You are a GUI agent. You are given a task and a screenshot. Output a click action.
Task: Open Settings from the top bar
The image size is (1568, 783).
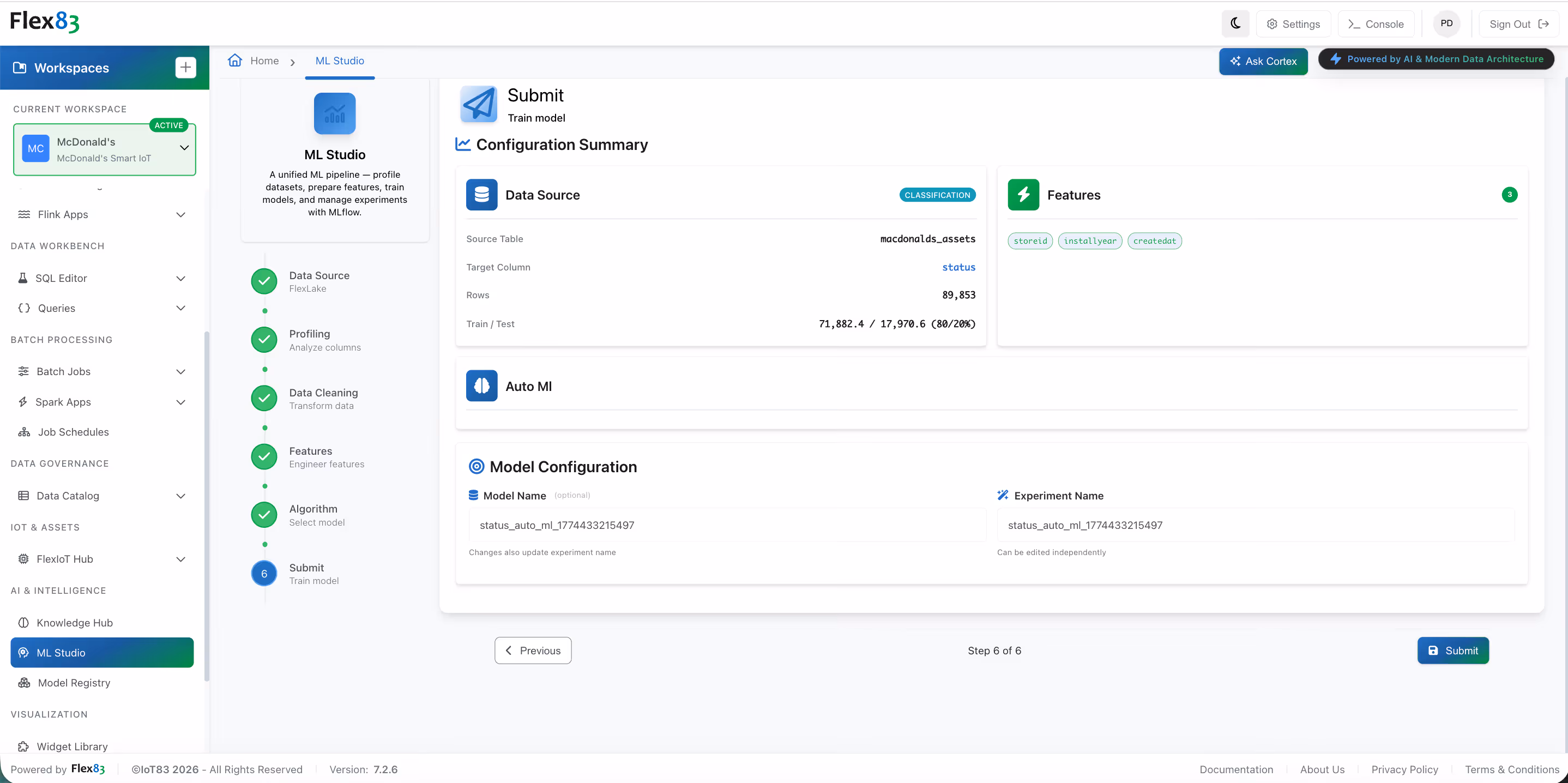point(1293,24)
